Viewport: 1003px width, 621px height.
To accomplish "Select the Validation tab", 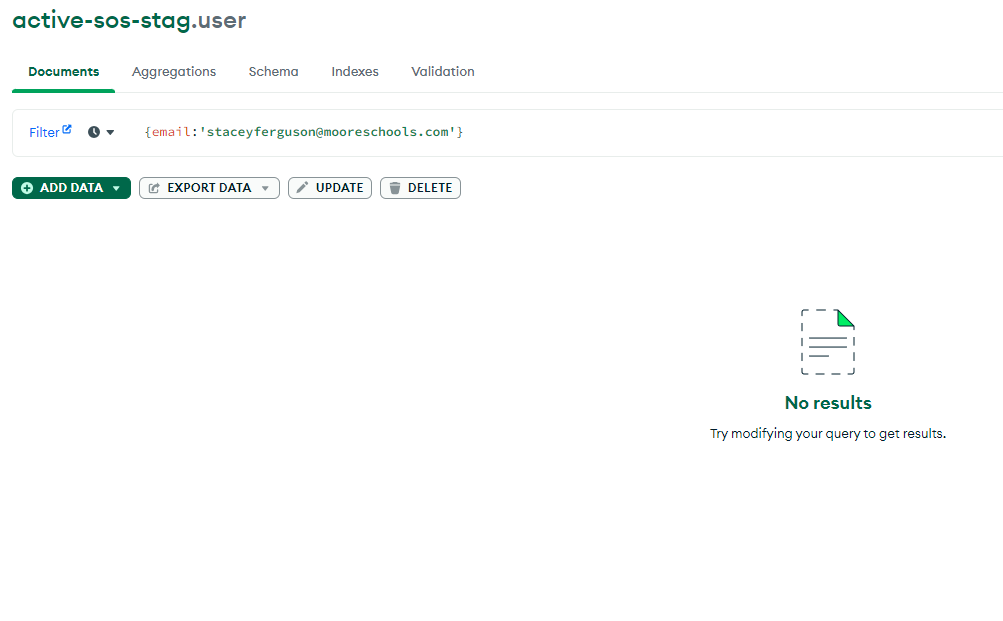I will 442,72.
